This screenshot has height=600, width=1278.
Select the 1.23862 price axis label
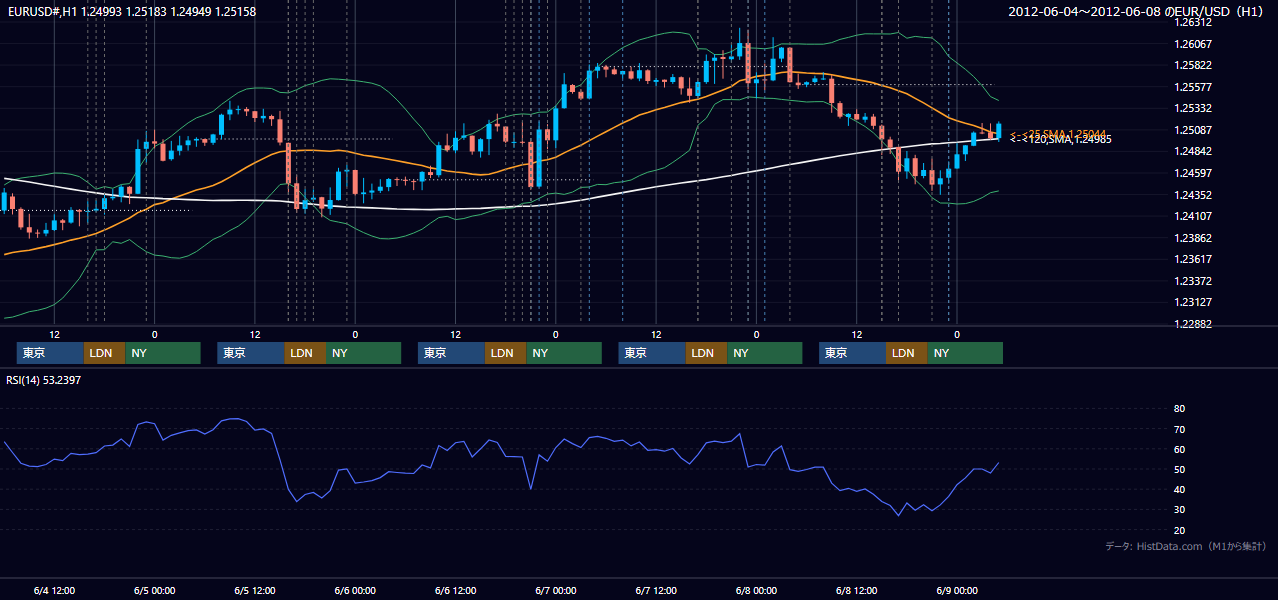(x=1193, y=238)
